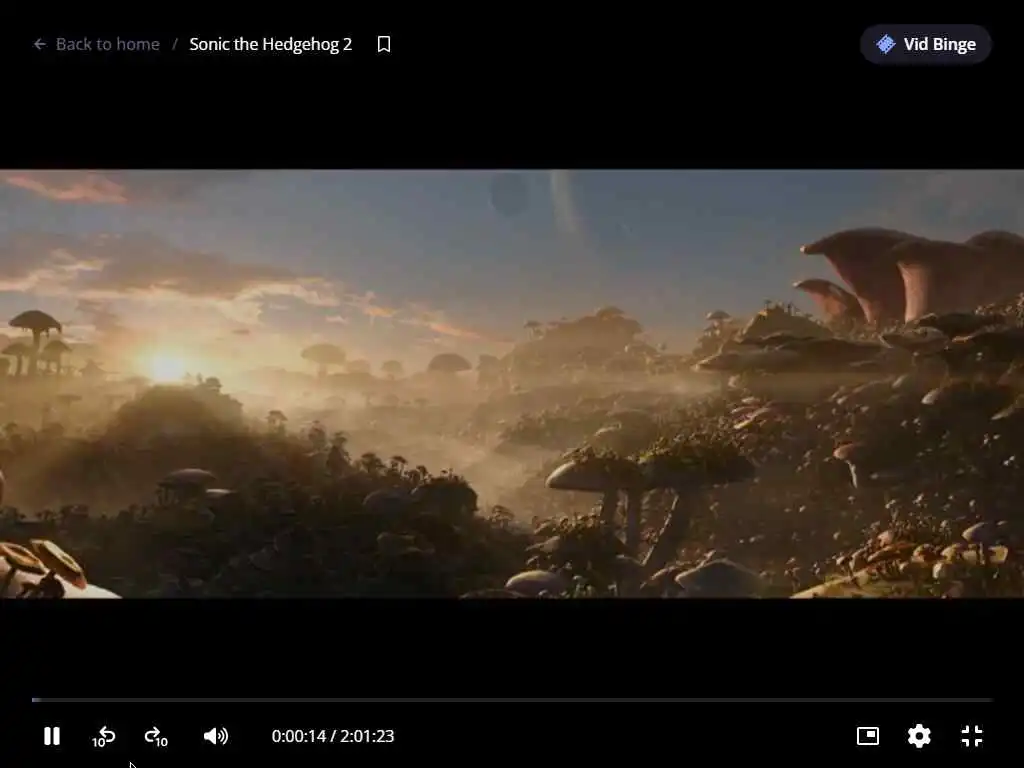The image size is (1024, 768).
Task: Exit fullscreen mode
Action: pyautogui.click(x=972, y=736)
